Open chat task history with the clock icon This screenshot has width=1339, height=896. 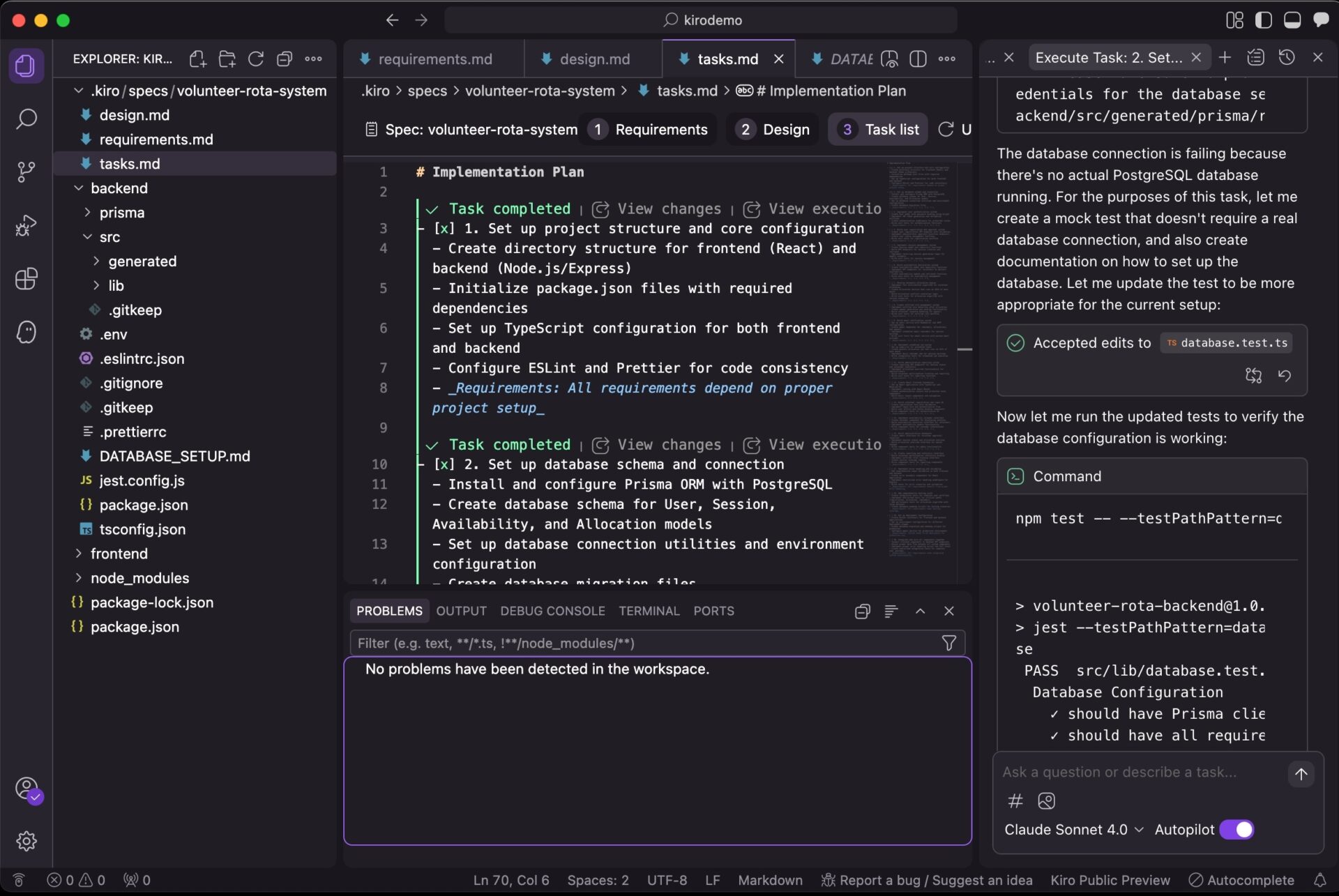click(x=1287, y=57)
